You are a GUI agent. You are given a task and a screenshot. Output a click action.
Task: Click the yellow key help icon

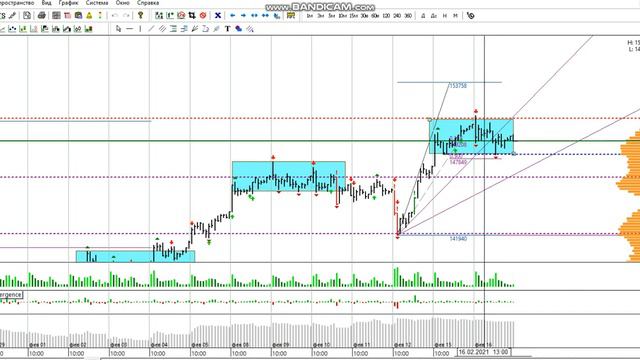click(x=140, y=16)
